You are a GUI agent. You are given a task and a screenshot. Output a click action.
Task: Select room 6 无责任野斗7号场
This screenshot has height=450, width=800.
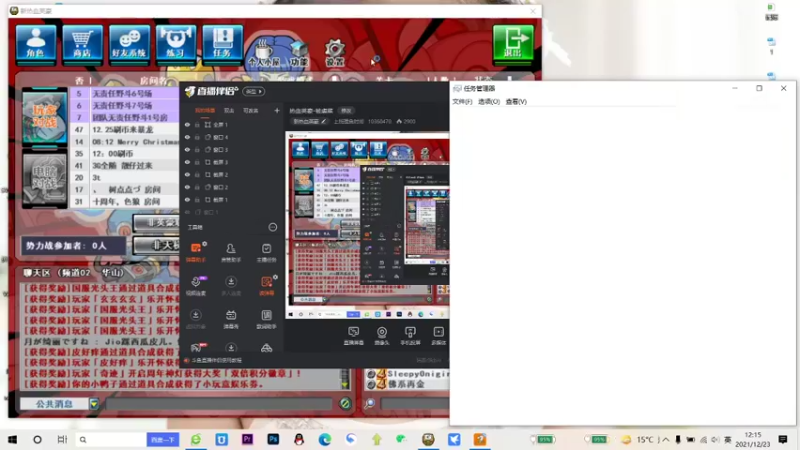(x=125, y=106)
